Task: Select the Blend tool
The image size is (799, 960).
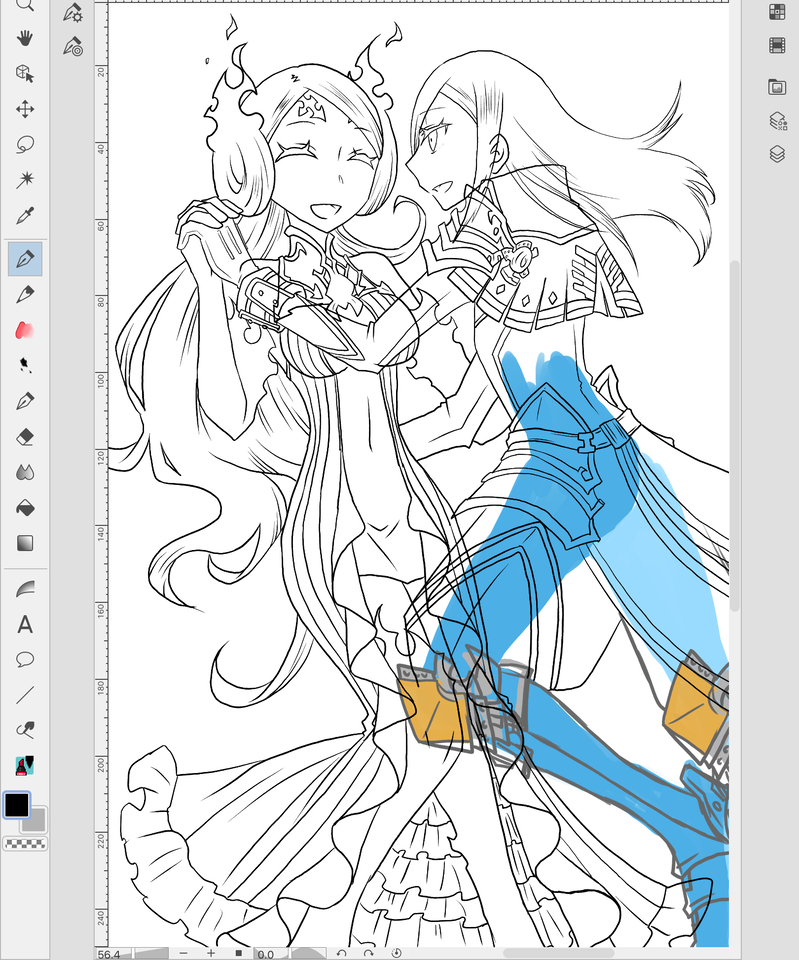Action: click(x=24, y=472)
